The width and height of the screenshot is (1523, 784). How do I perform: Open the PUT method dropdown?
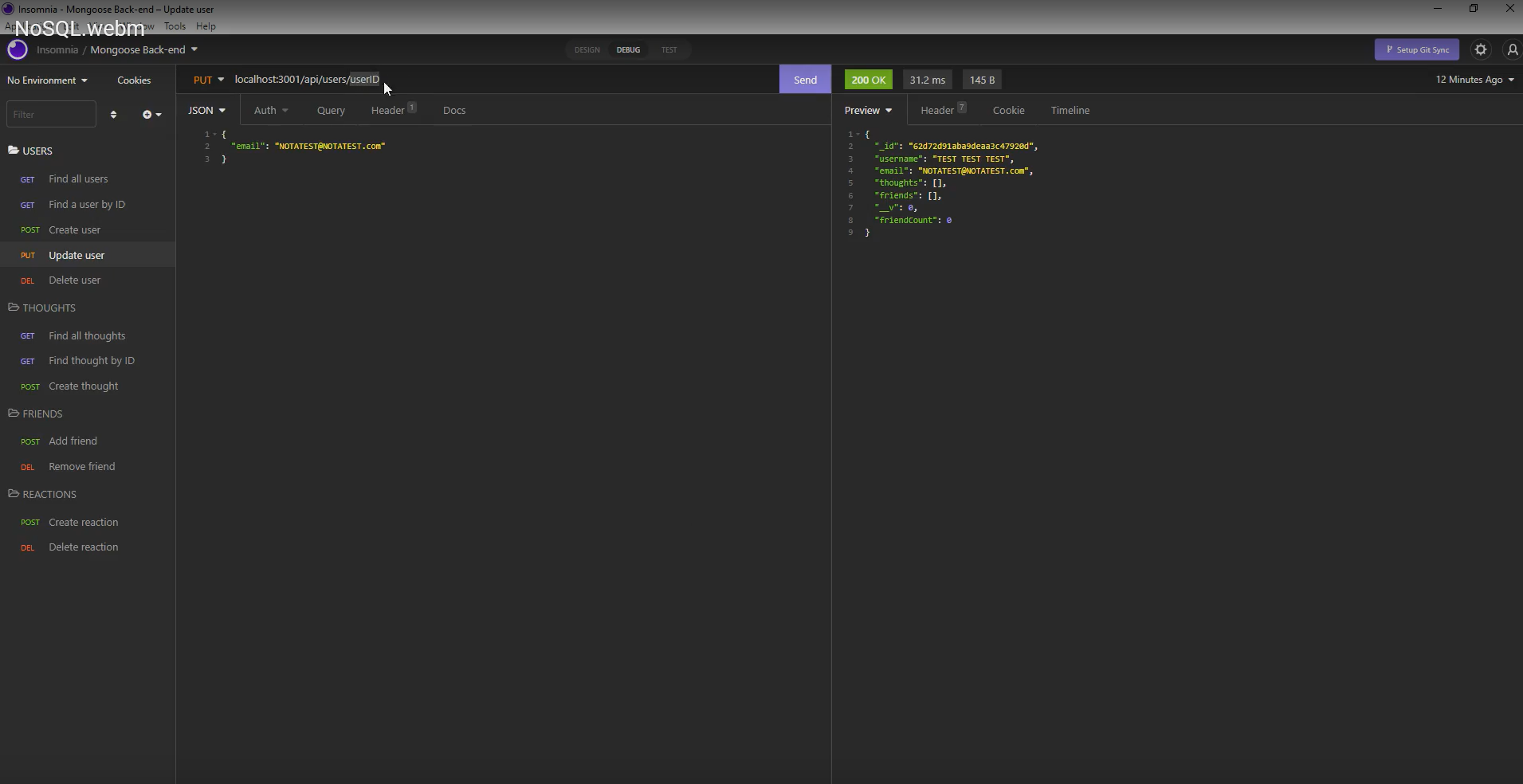pyautogui.click(x=209, y=80)
